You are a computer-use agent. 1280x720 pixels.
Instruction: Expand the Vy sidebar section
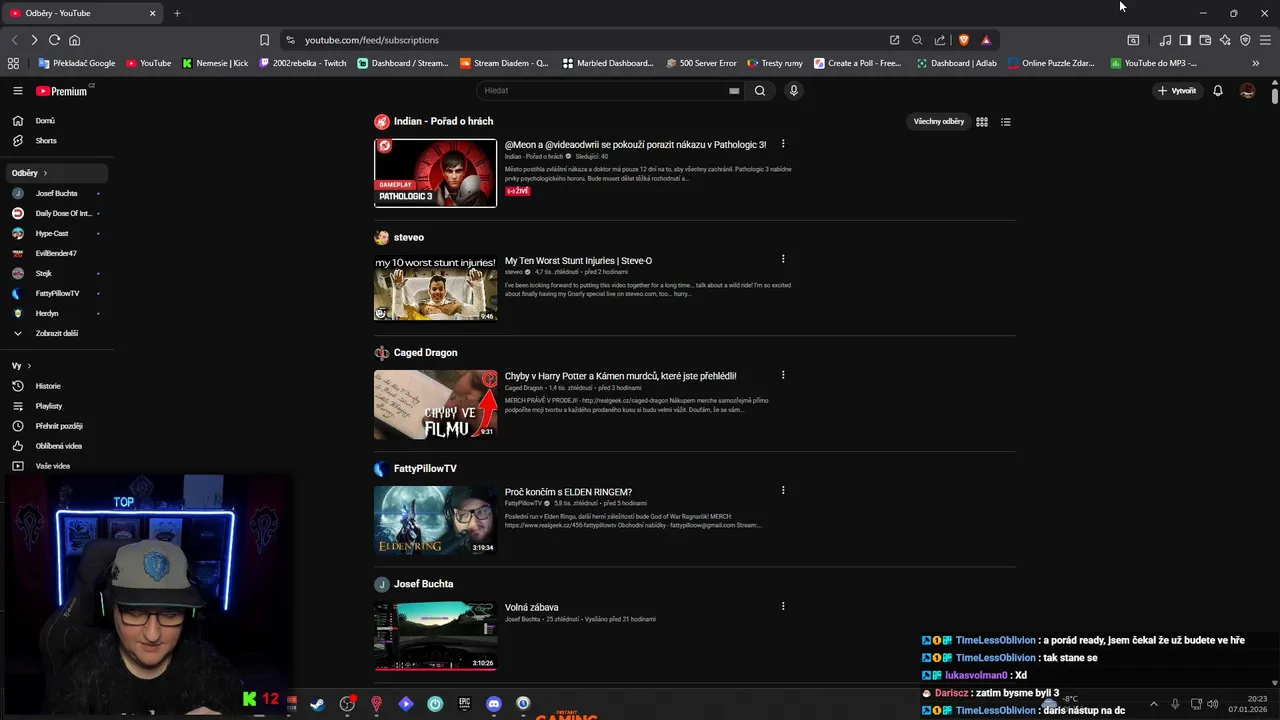(21, 366)
